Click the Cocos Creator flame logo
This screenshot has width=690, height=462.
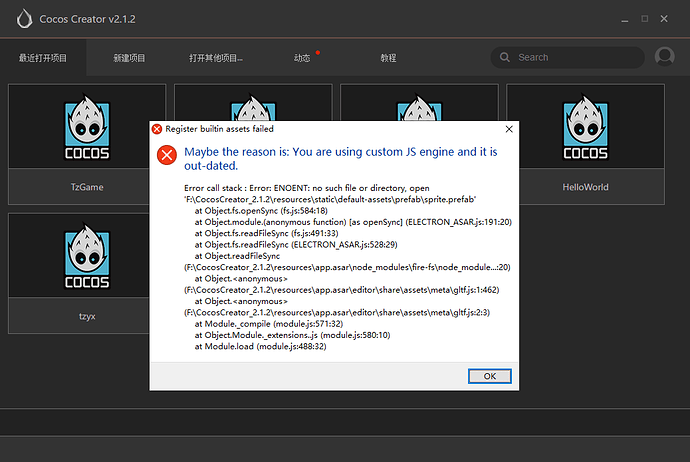click(x=24, y=19)
